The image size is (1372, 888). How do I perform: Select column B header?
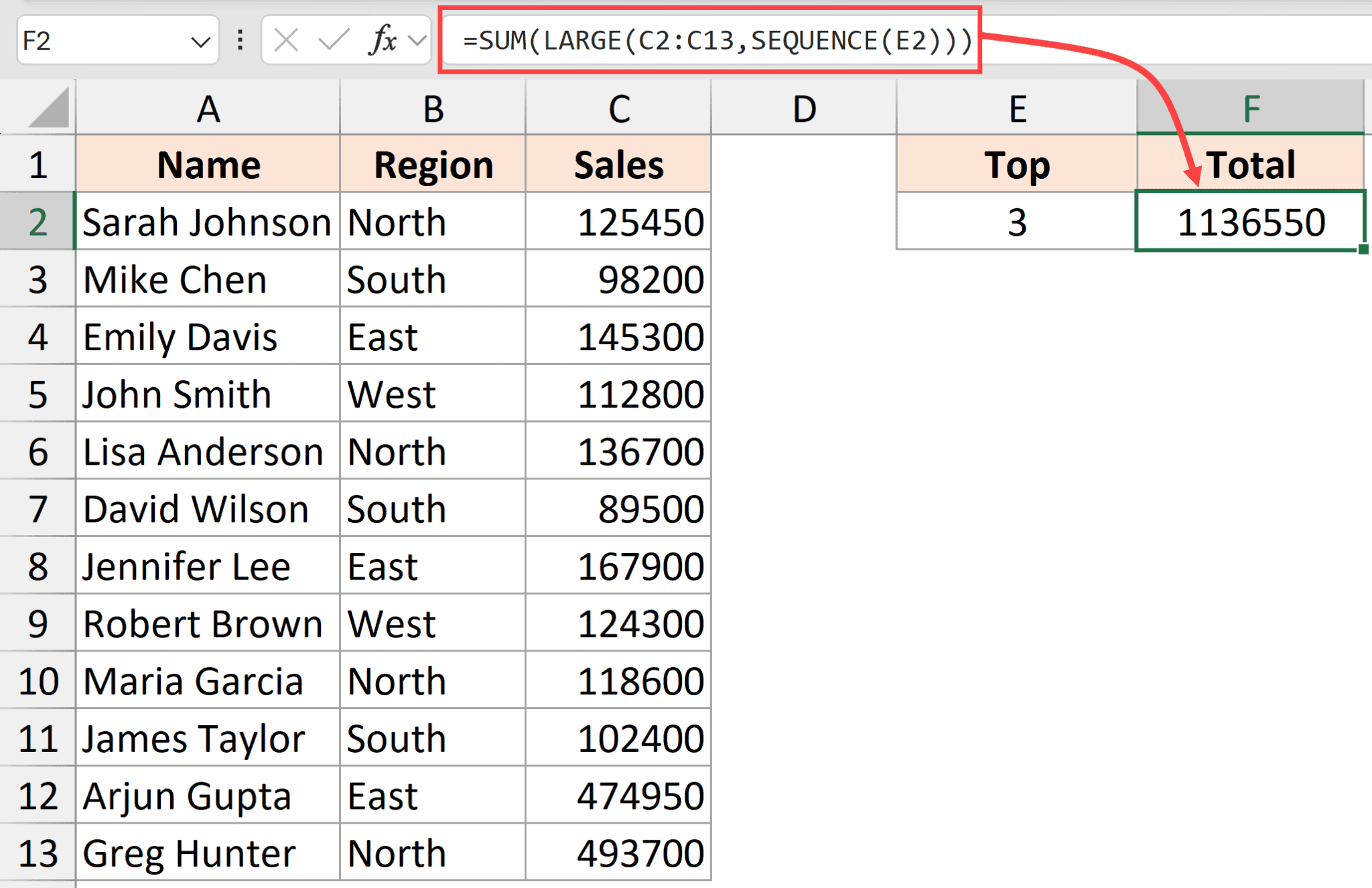tap(433, 108)
